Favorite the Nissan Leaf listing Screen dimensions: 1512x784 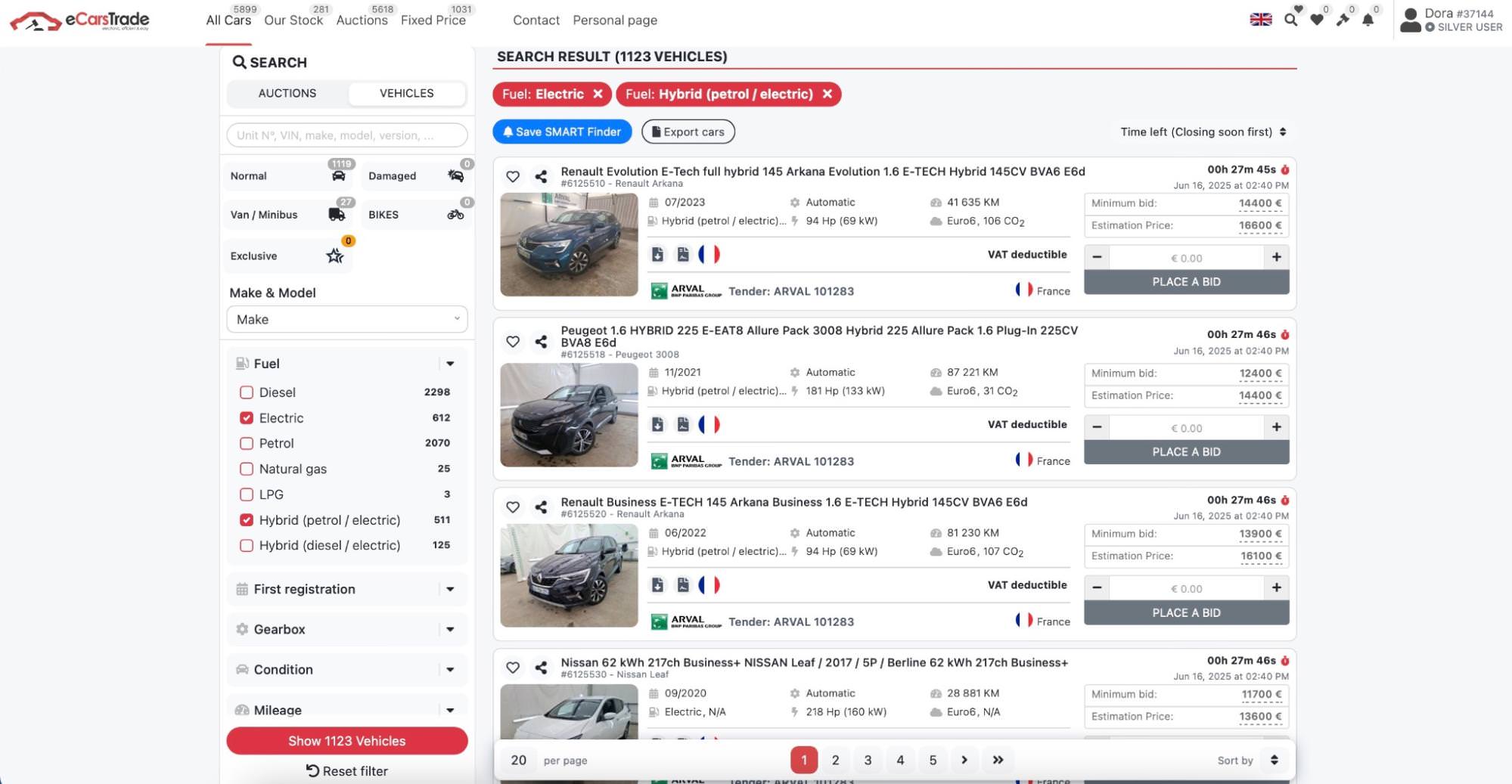[x=513, y=667]
